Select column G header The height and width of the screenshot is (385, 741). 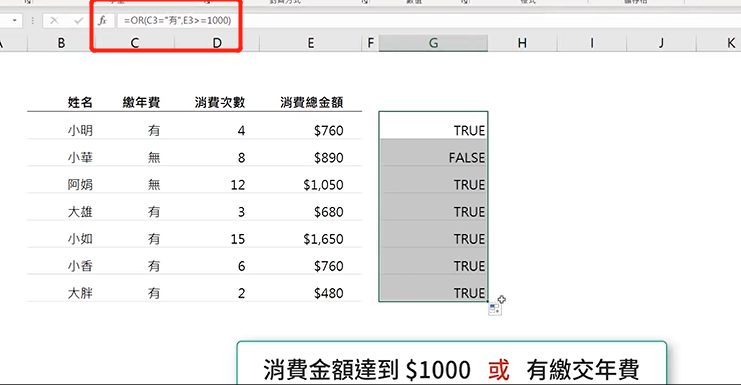433,43
